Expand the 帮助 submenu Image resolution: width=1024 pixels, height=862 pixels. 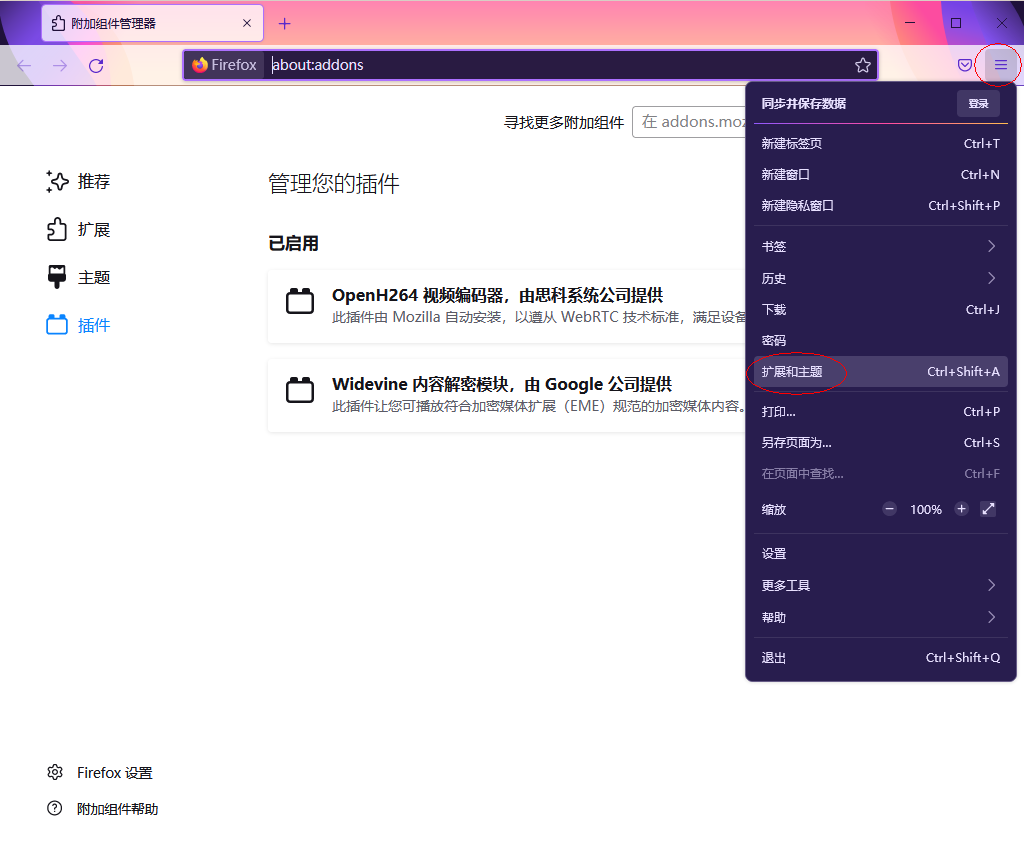coord(880,617)
